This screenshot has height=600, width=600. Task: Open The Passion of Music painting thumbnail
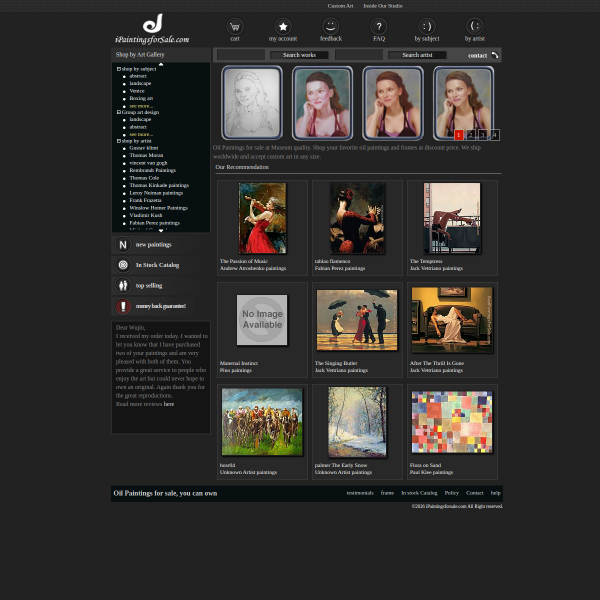[x=262, y=218]
